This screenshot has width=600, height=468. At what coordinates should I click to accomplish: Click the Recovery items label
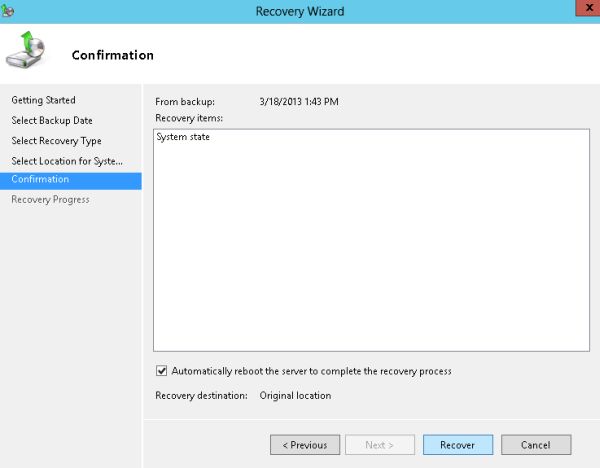pyautogui.click(x=189, y=118)
